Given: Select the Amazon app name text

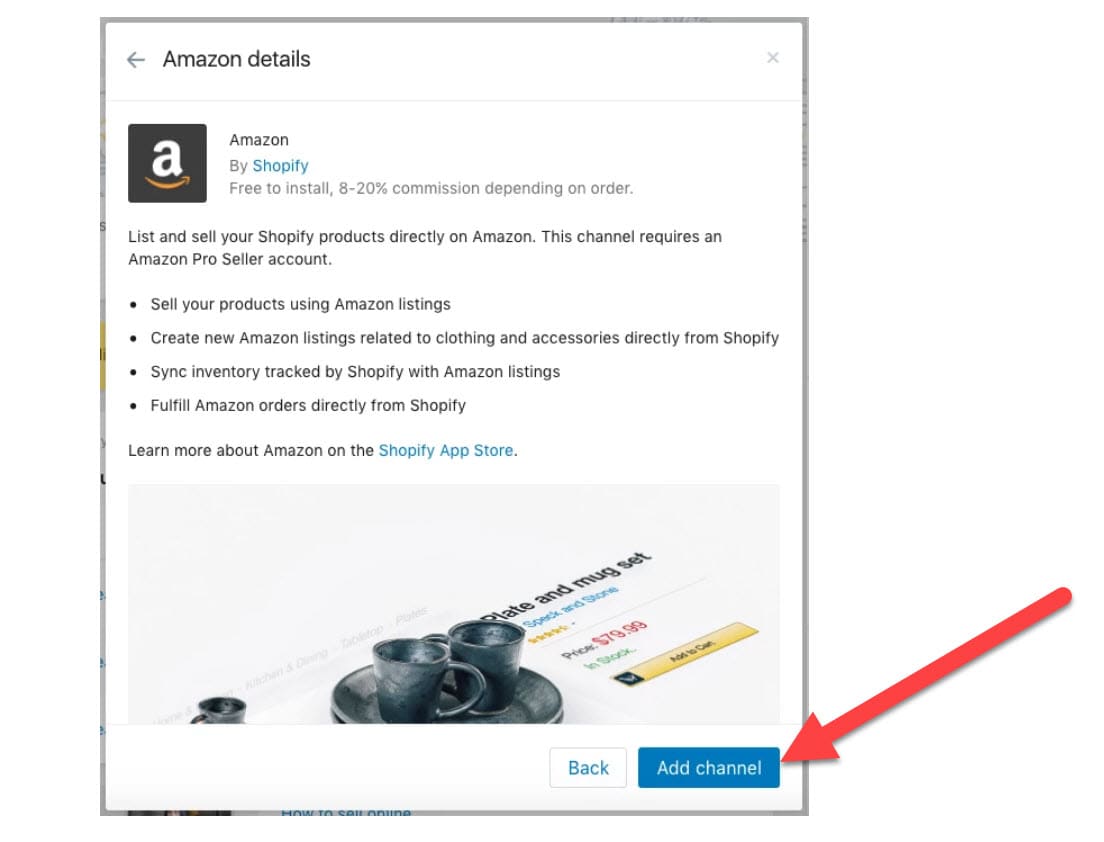Looking at the screenshot, I should [x=259, y=140].
